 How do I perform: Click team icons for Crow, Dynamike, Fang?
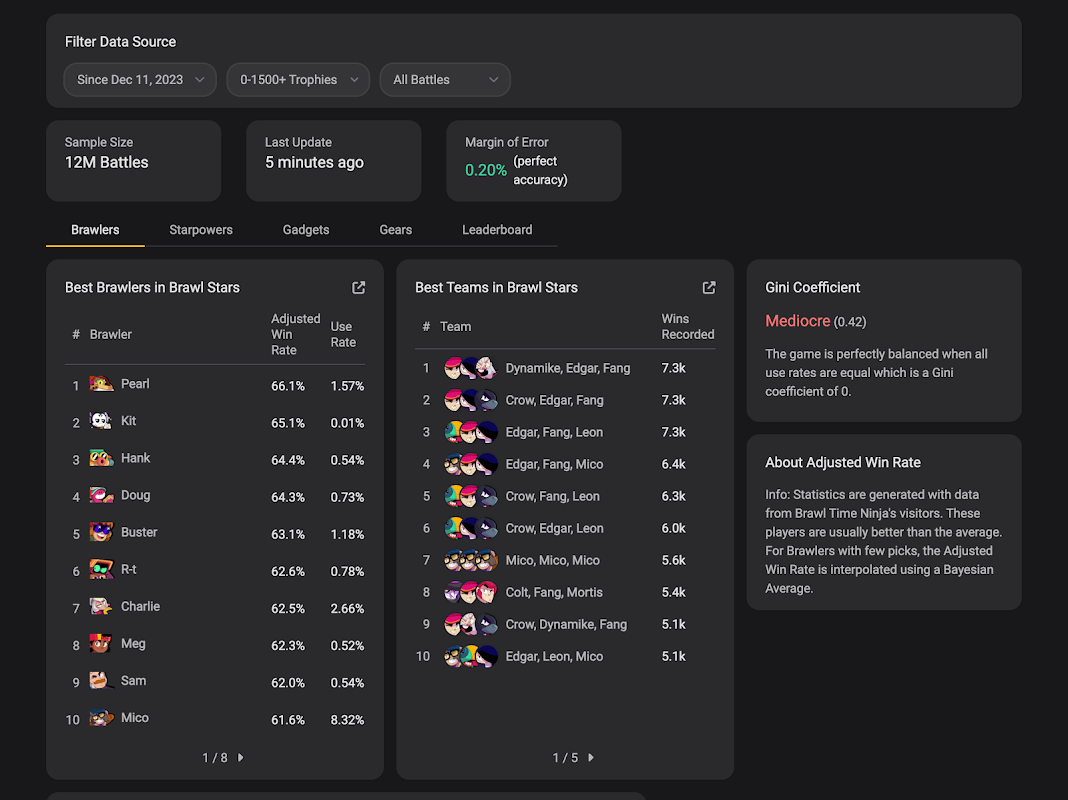click(471, 624)
